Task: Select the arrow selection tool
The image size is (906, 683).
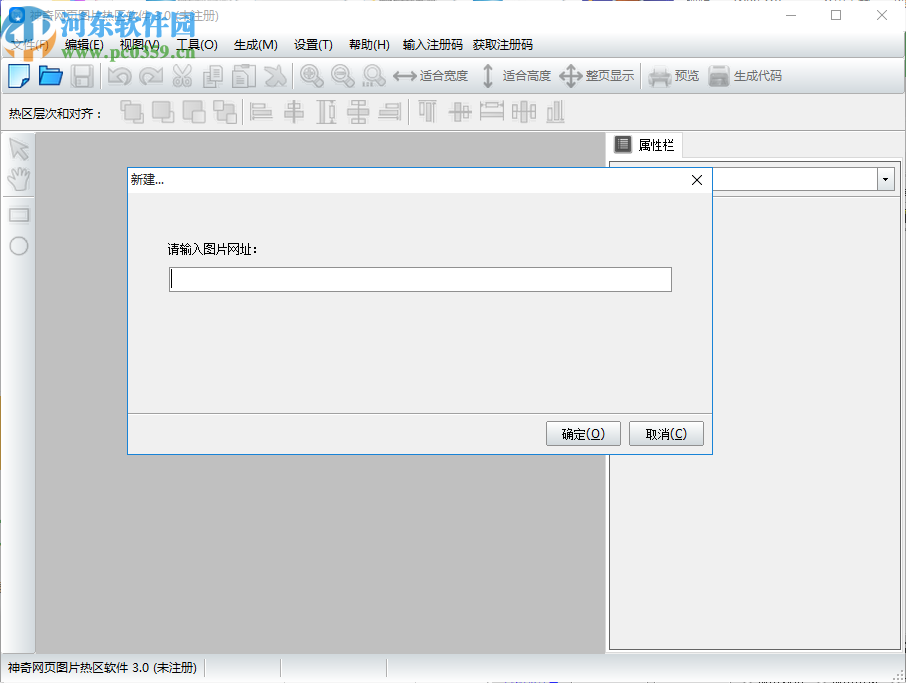Action: coord(18,148)
